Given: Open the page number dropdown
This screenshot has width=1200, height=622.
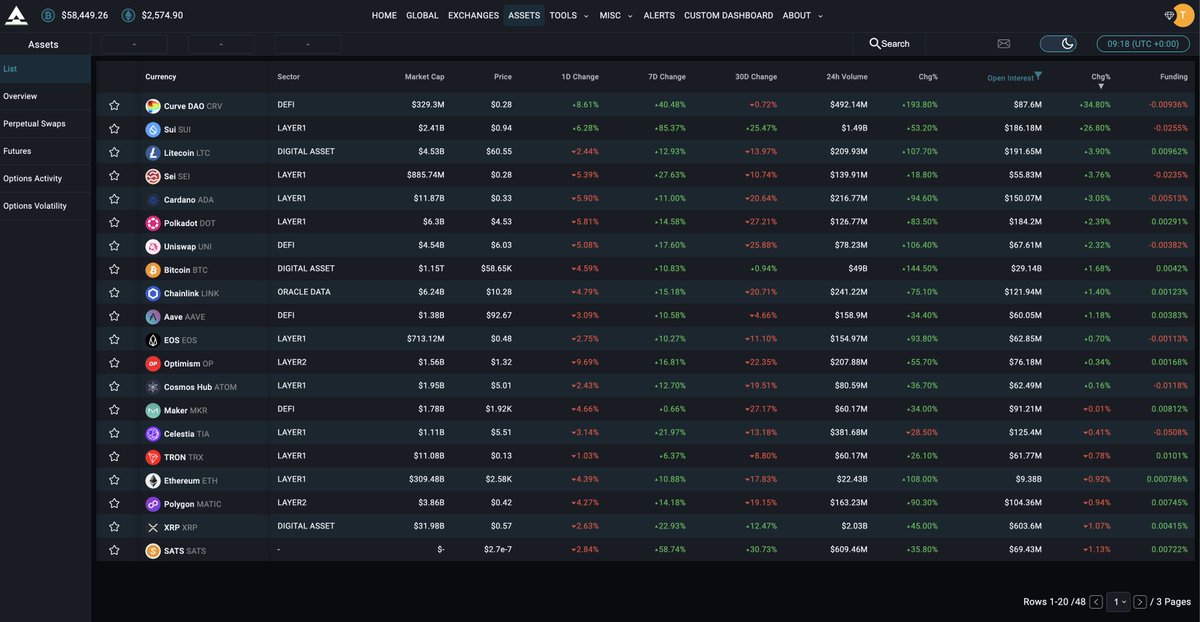Looking at the screenshot, I should pyautogui.click(x=1118, y=602).
